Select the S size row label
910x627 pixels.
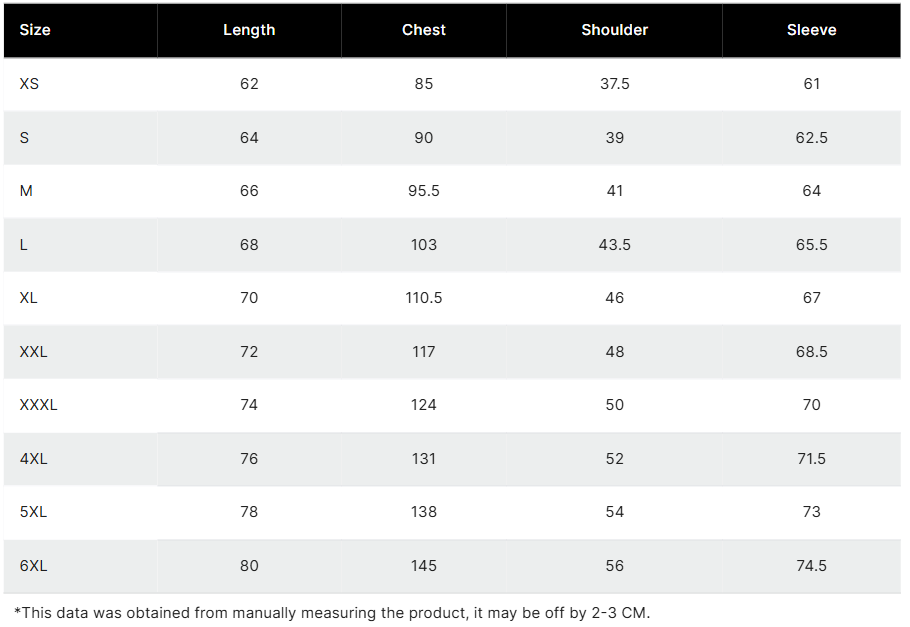coord(24,138)
